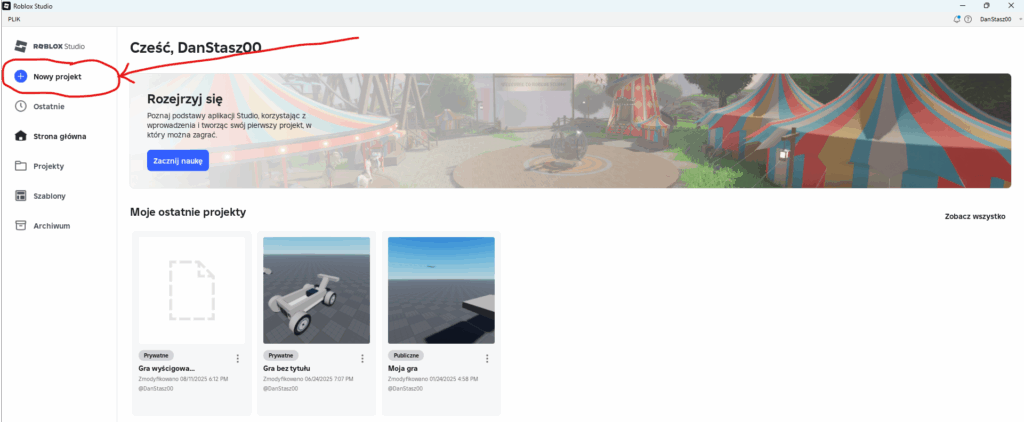The image size is (1024, 422).
Task: Click the Gra wyścigowa... project title
Action: (x=167, y=368)
